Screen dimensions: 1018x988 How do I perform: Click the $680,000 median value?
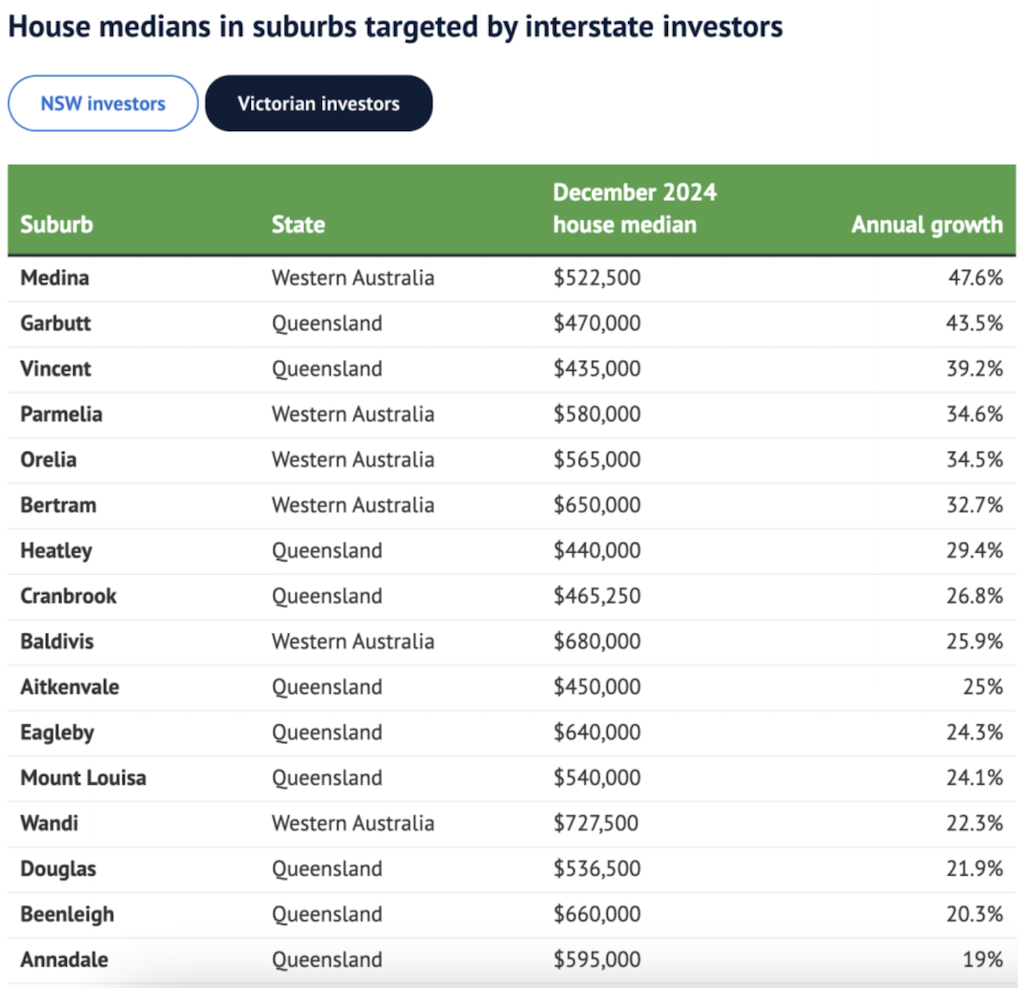(x=597, y=641)
